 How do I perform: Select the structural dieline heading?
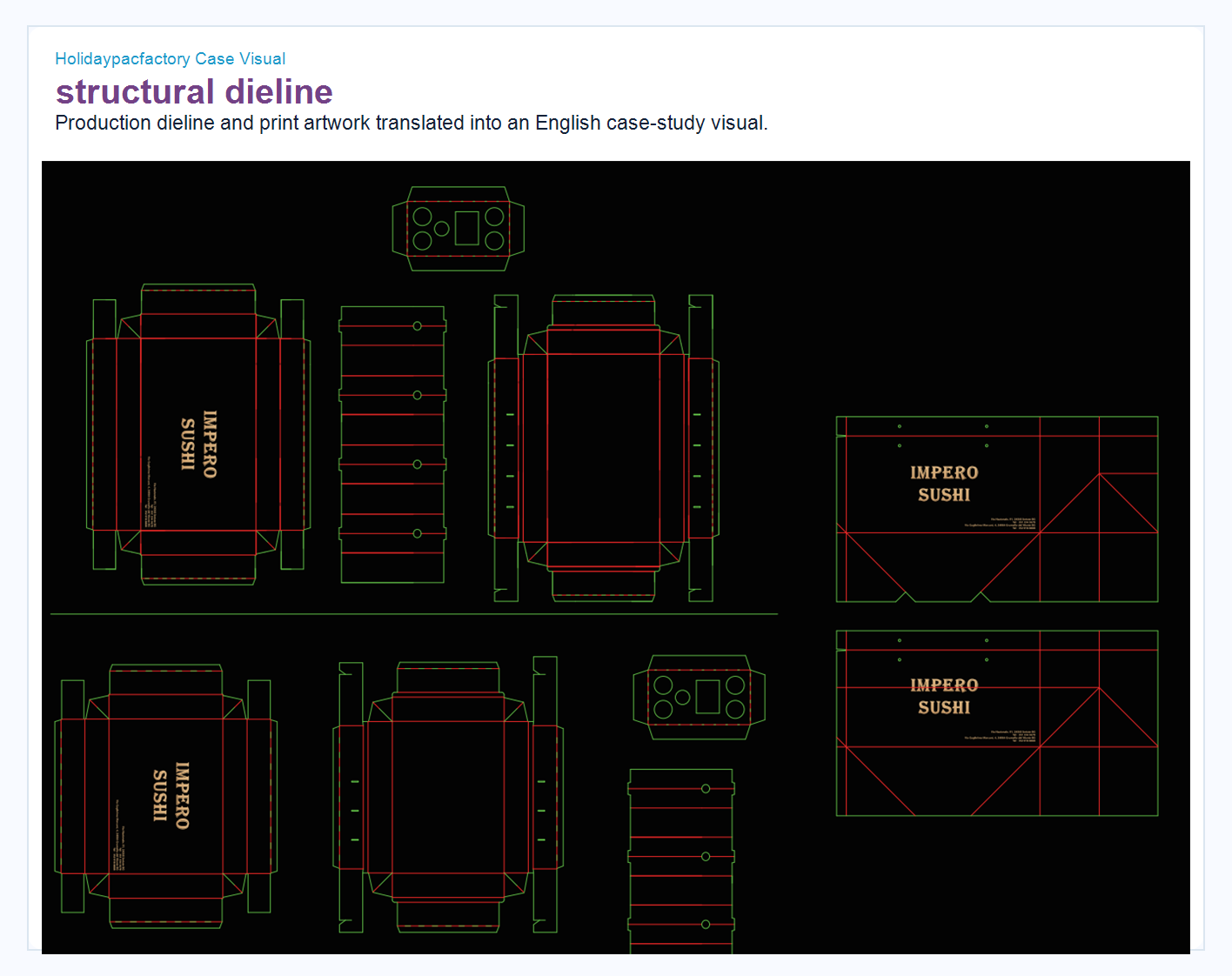coord(194,91)
